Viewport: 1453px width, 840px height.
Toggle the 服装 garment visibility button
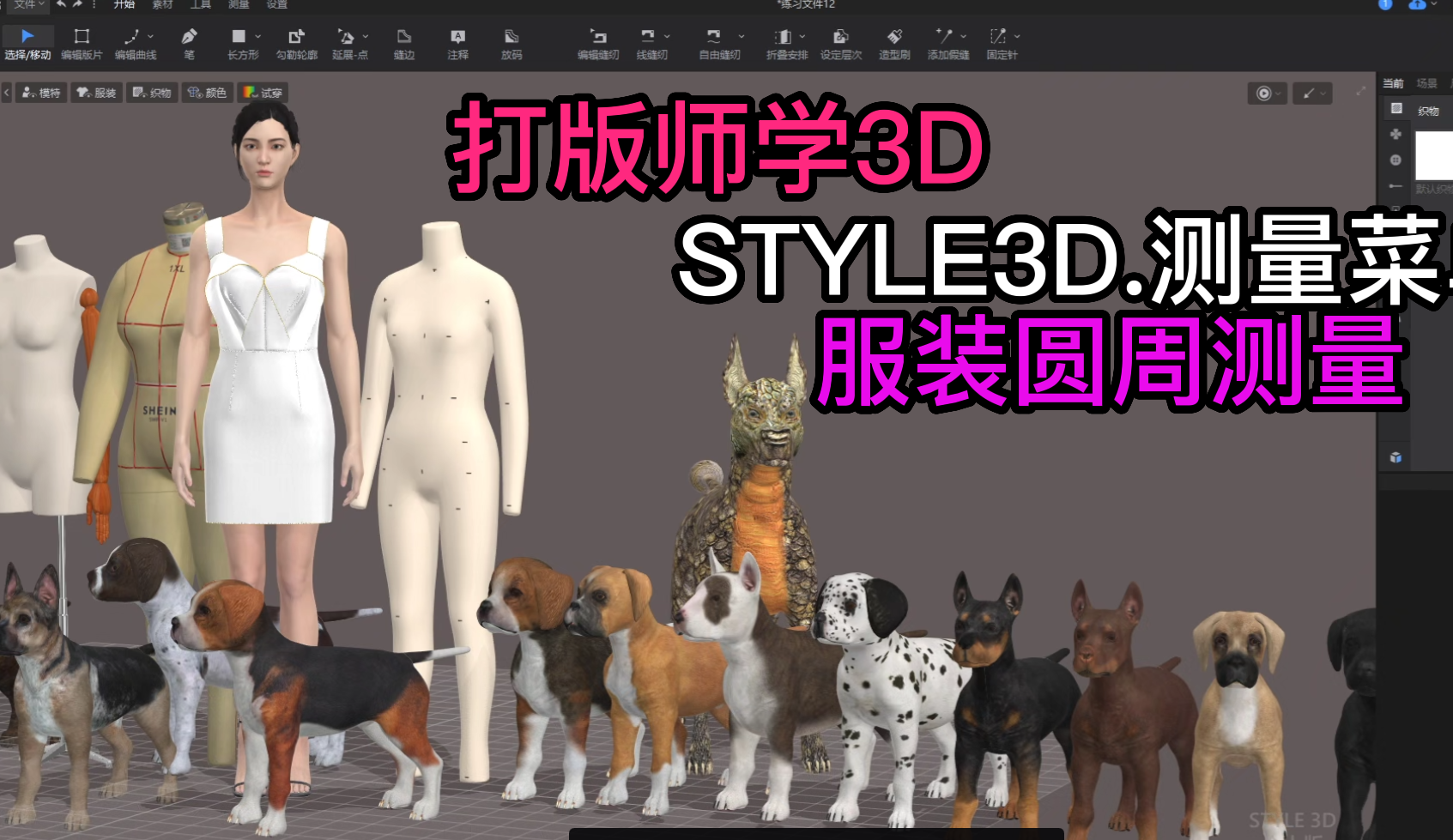click(x=96, y=93)
